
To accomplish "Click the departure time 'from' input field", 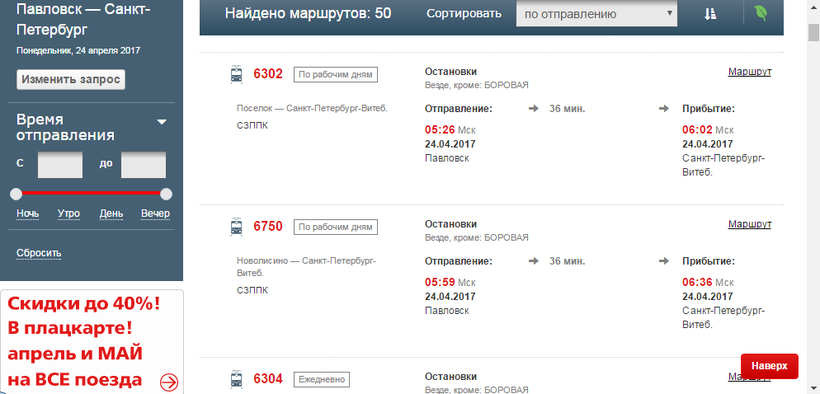I will pyautogui.click(x=60, y=165).
